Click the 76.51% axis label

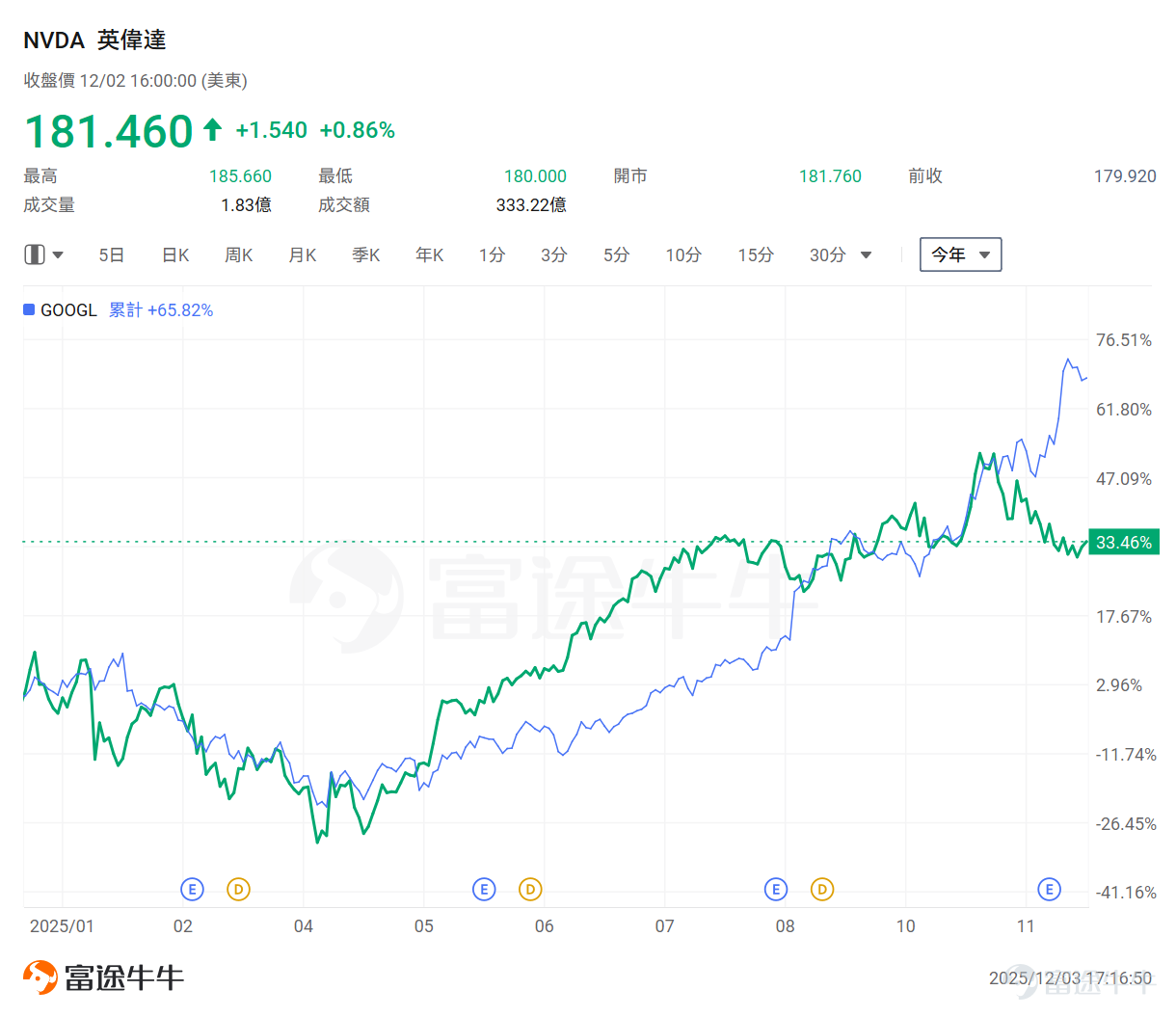click(x=1124, y=340)
